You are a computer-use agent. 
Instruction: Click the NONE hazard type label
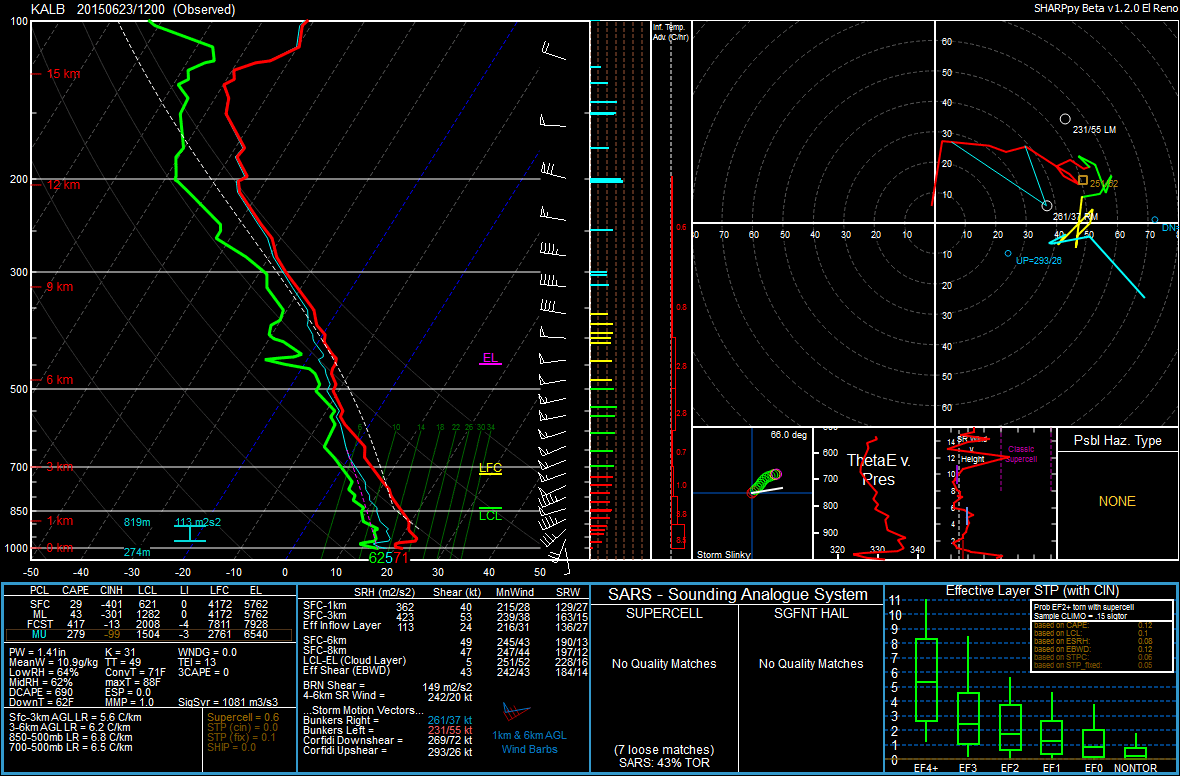click(1117, 501)
